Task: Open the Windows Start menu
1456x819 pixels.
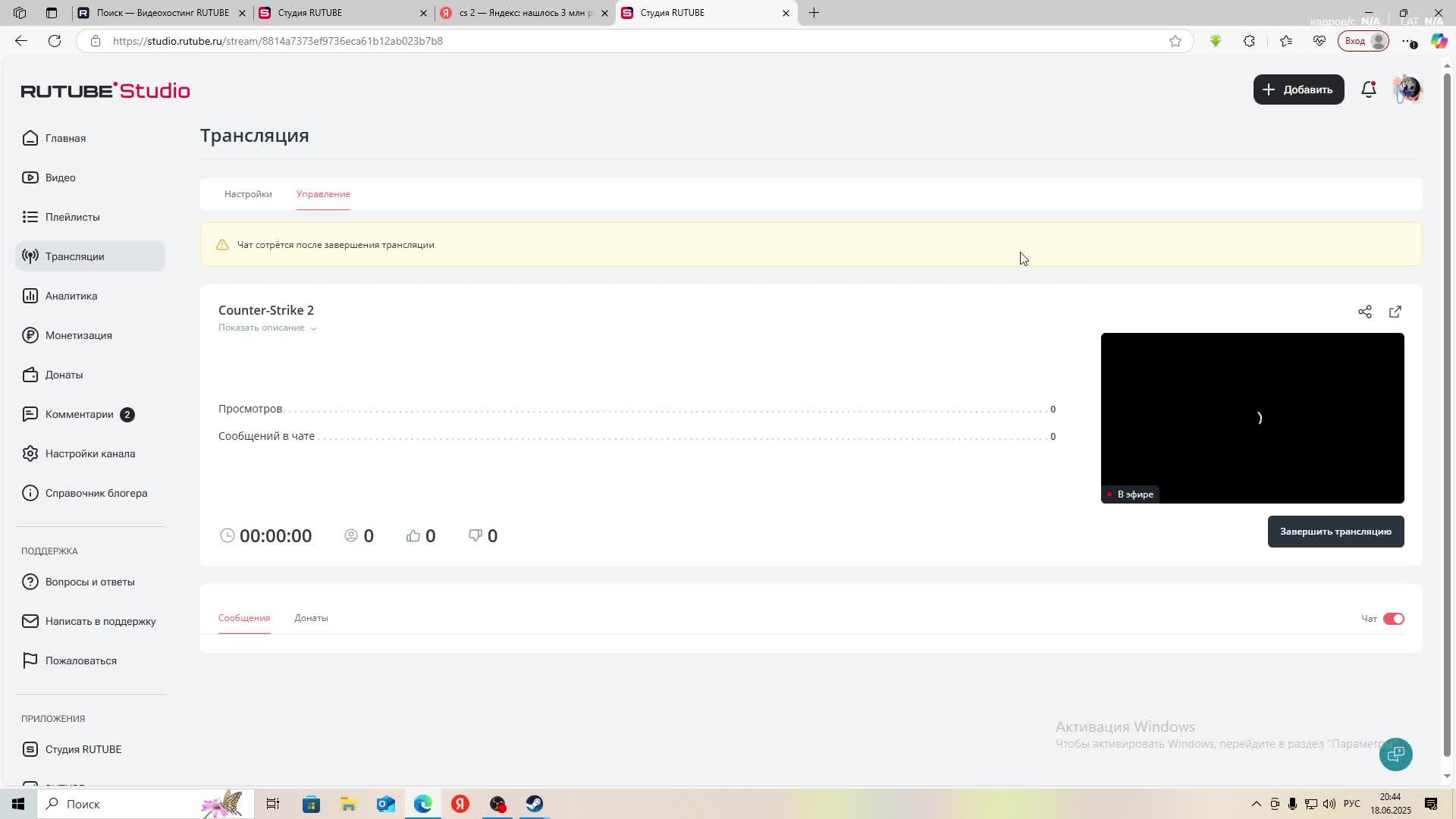Action: point(18,804)
